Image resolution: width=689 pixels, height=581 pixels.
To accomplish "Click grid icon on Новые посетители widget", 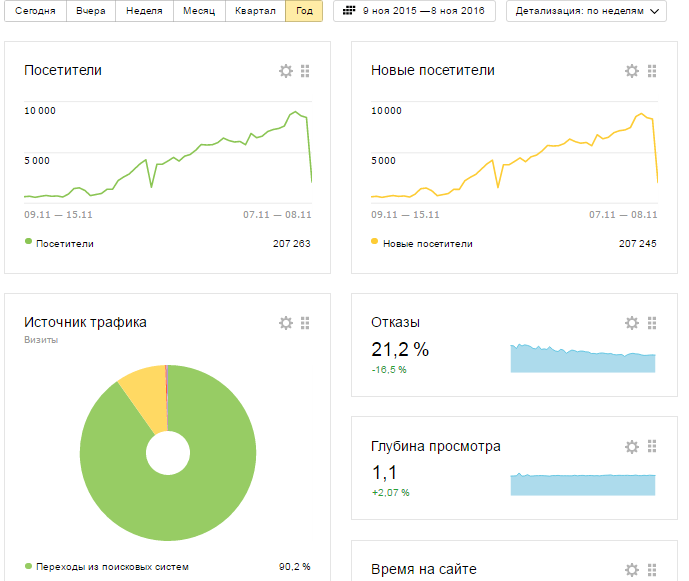I will click(x=652, y=71).
